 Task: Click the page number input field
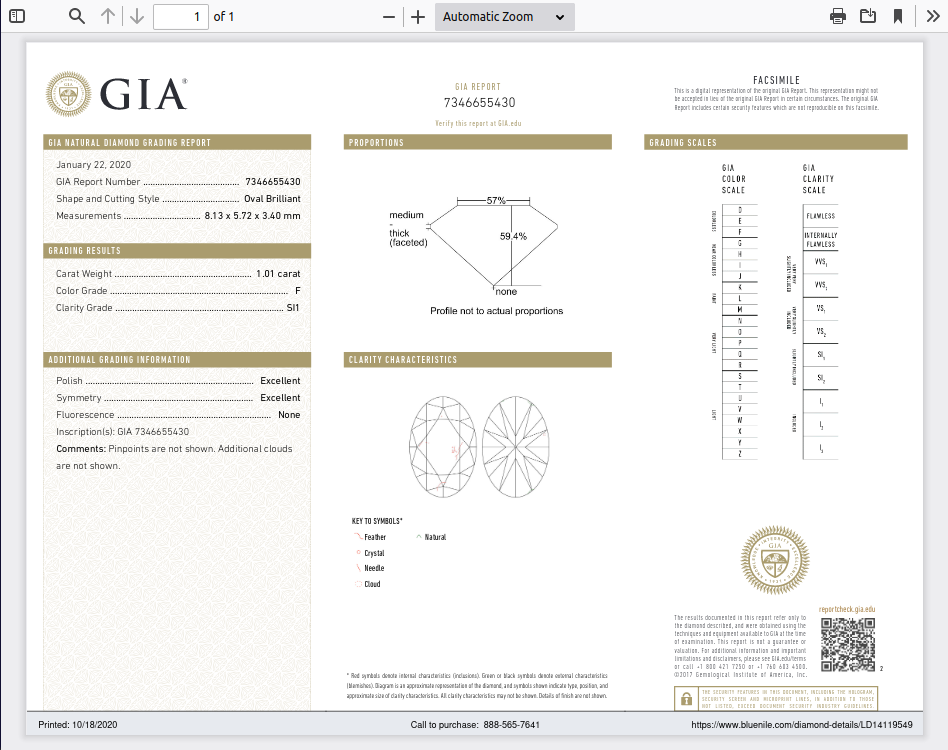(x=180, y=17)
